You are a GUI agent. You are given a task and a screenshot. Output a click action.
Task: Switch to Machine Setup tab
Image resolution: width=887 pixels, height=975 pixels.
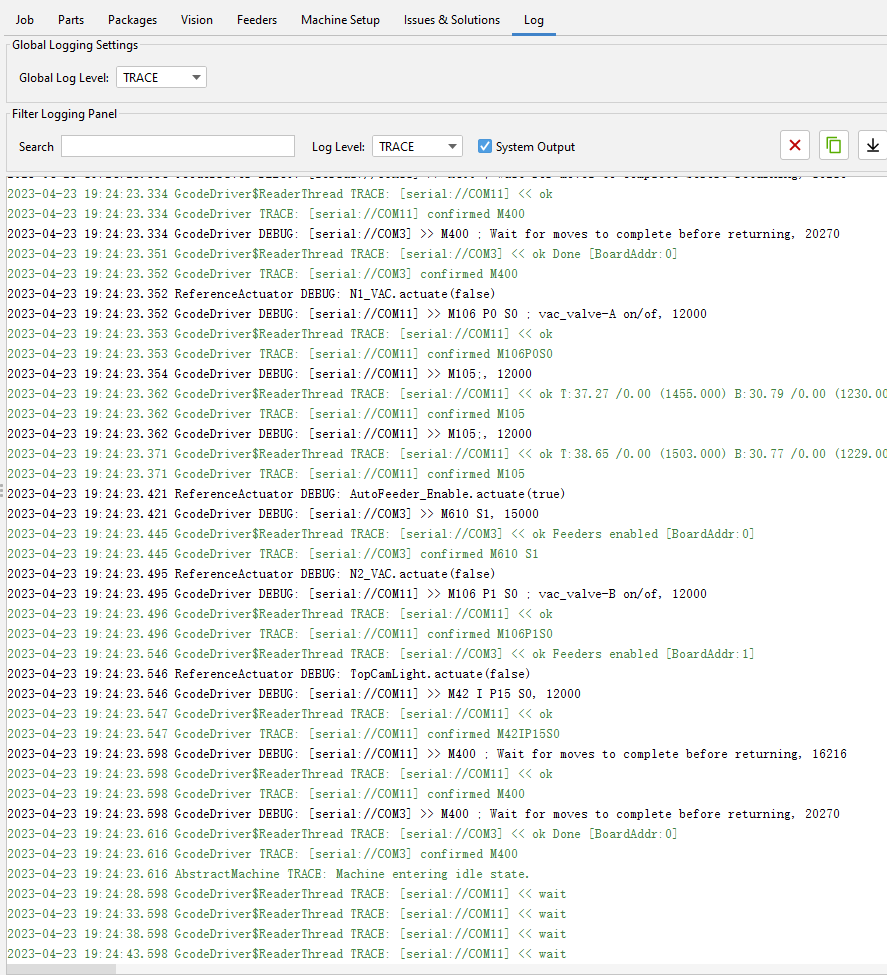click(340, 19)
